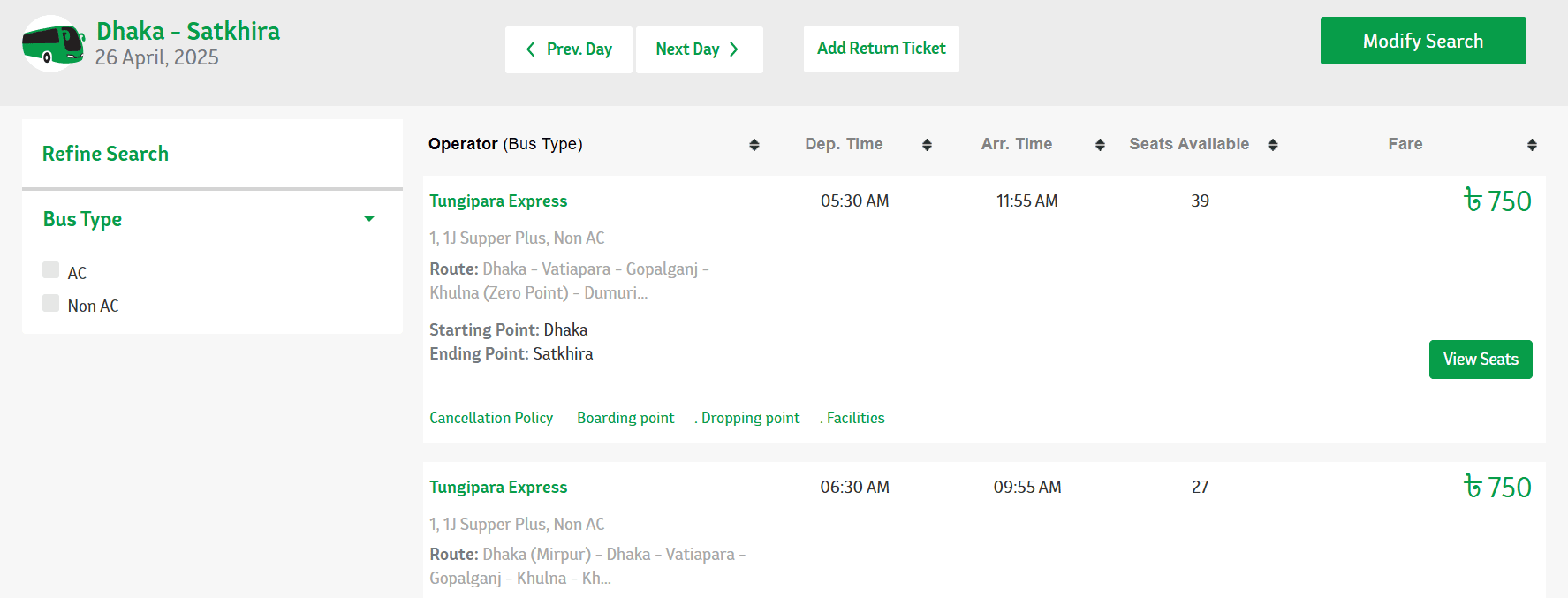Check the Non AC bus type filter
The height and width of the screenshot is (598, 1568).
[x=51, y=303]
